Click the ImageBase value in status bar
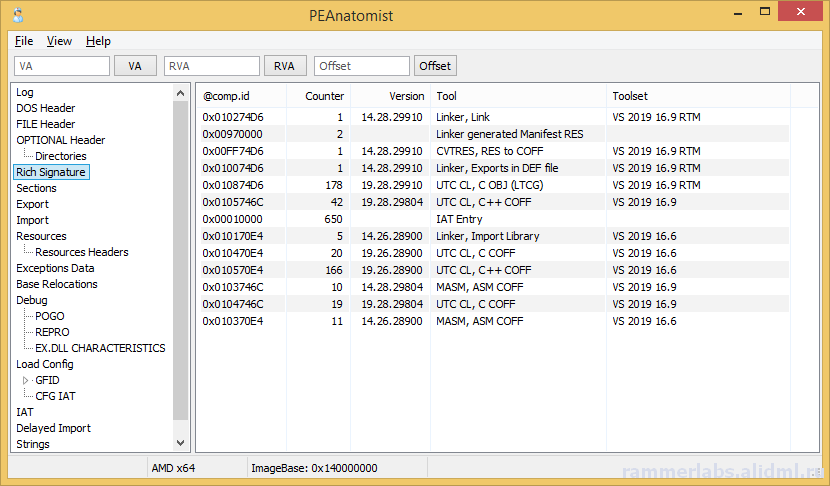This screenshot has width=830, height=486. click(314, 468)
